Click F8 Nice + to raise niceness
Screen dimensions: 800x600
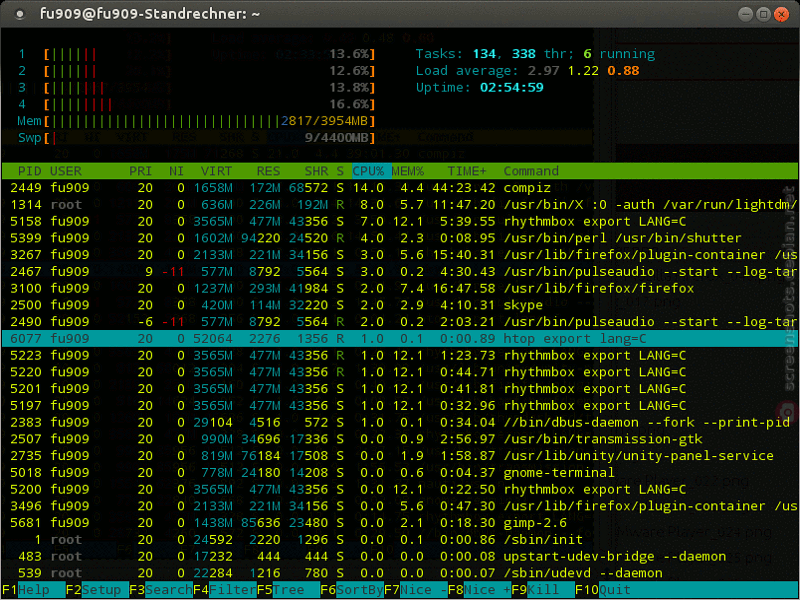(x=480, y=590)
